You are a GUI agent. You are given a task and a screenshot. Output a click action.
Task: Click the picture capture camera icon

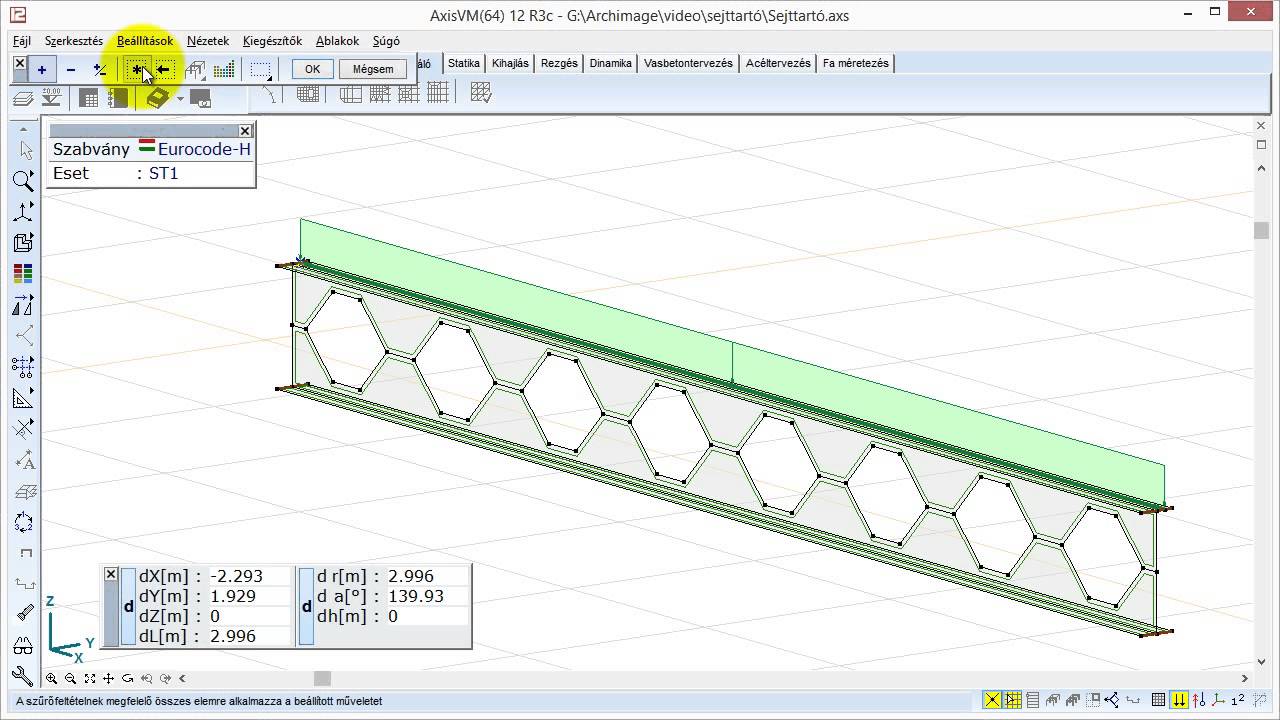pyautogui.click(x=201, y=98)
